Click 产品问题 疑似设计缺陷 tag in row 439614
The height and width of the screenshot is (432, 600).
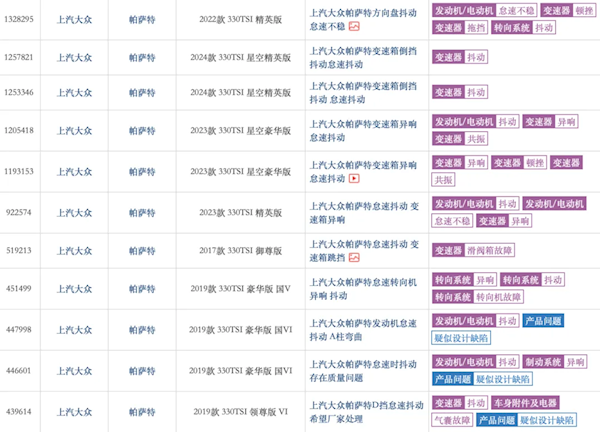[x=526, y=420]
